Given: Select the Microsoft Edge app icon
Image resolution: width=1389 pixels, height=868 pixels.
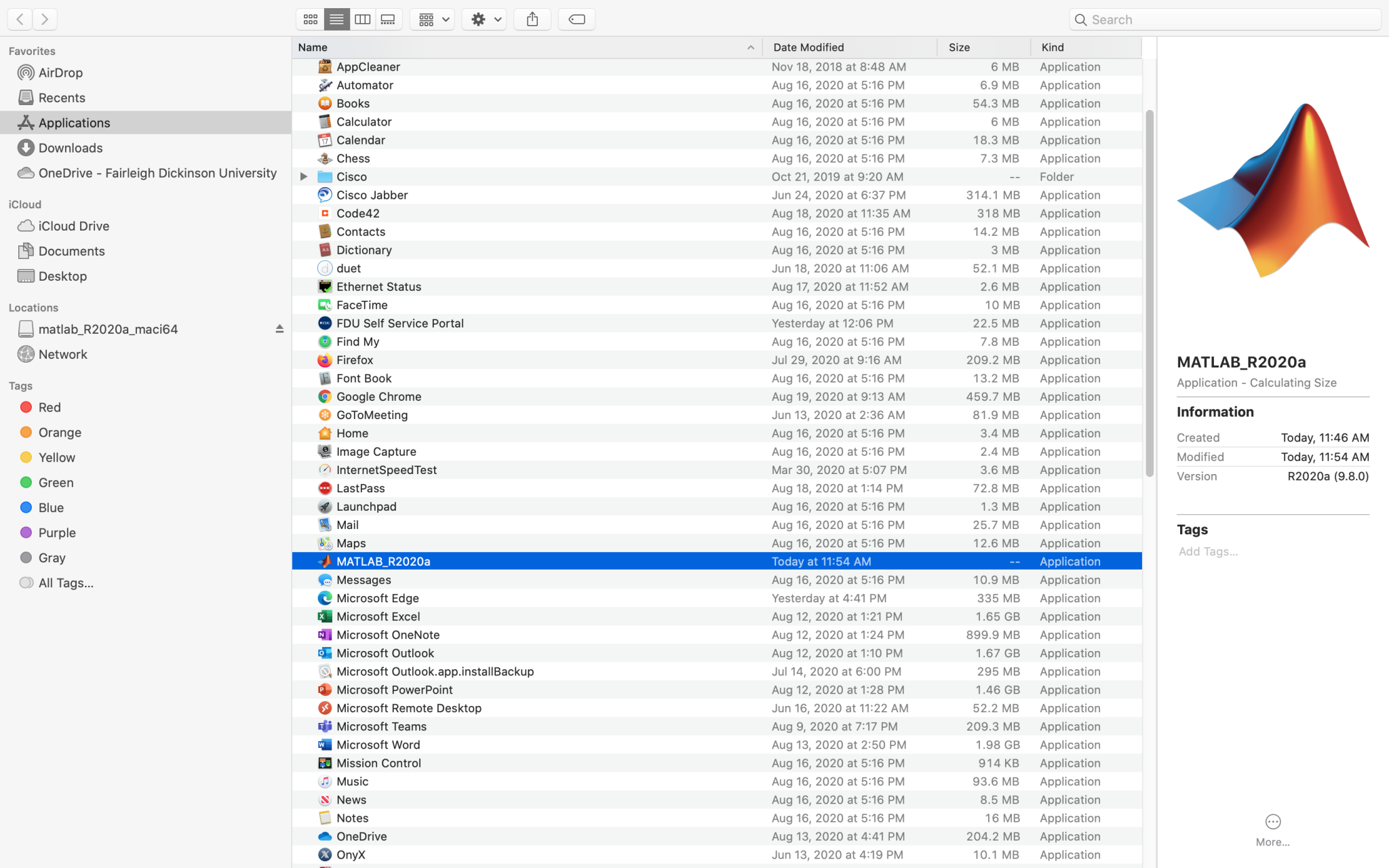Looking at the screenshot, I should tap(325, 597).
